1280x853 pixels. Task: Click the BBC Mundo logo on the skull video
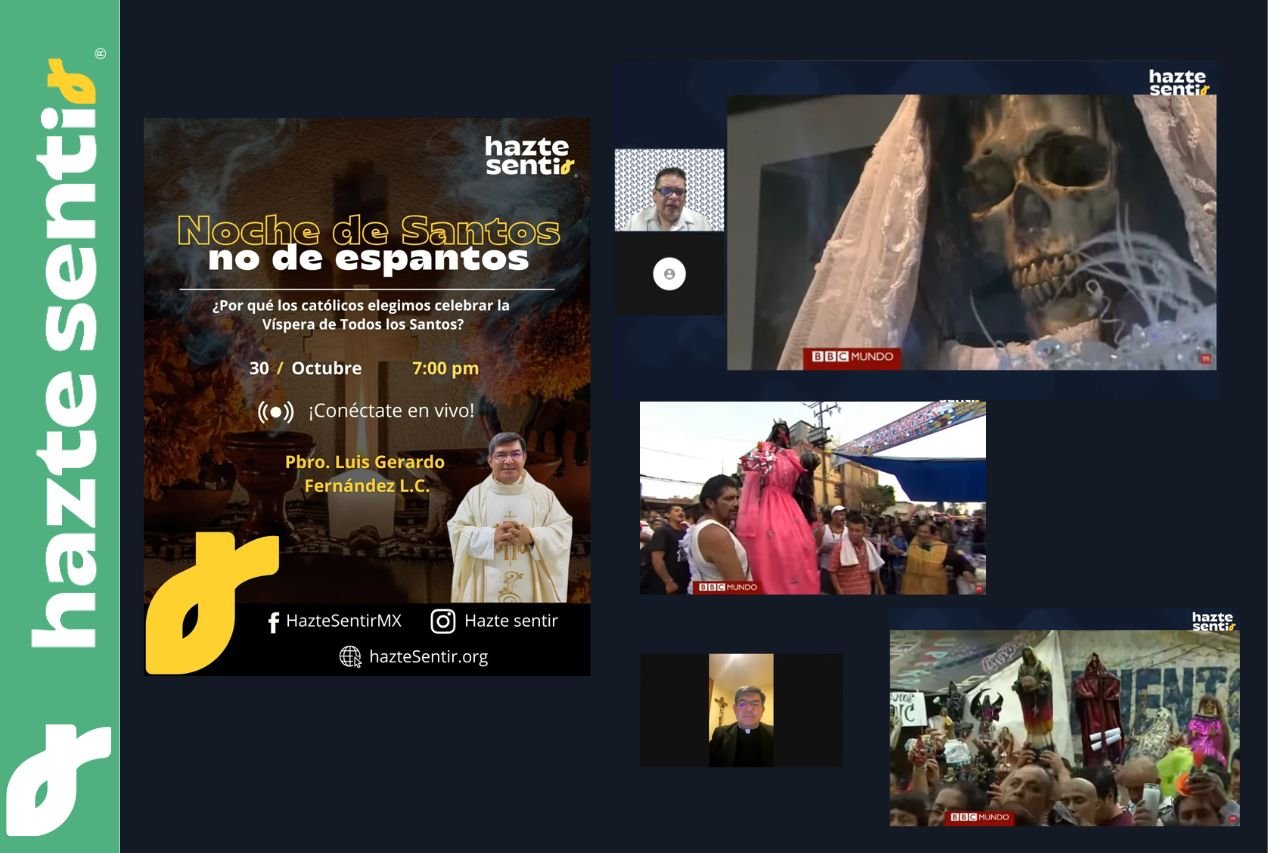(852, 355)
